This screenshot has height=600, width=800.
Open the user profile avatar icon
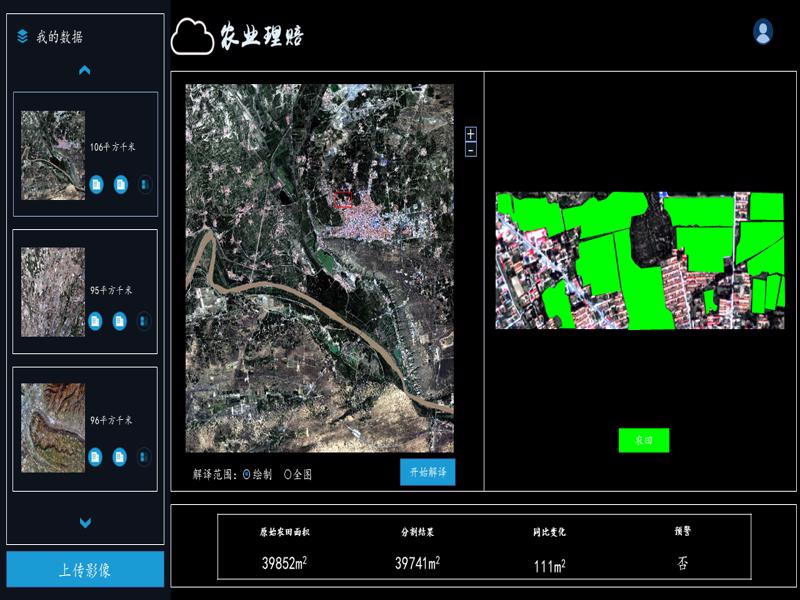763,32
